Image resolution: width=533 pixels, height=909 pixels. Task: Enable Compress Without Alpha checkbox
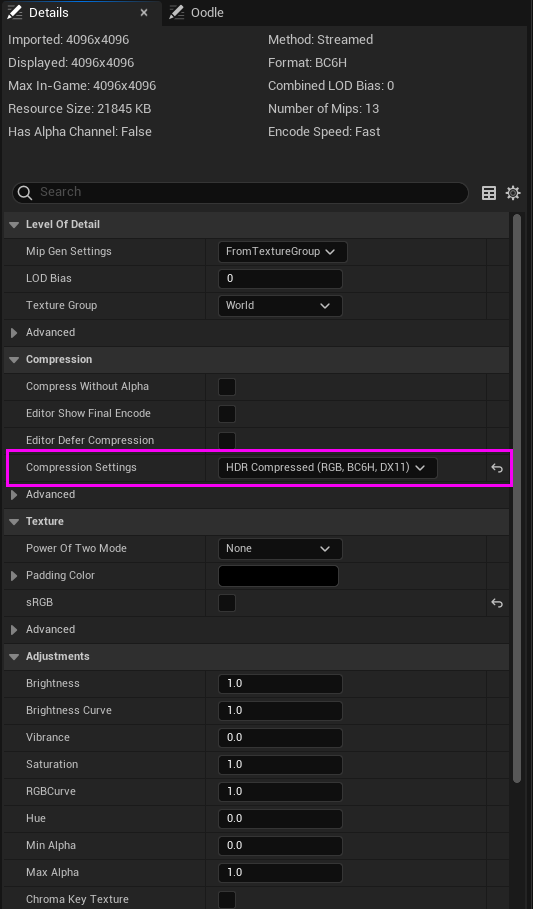[227, 387]
